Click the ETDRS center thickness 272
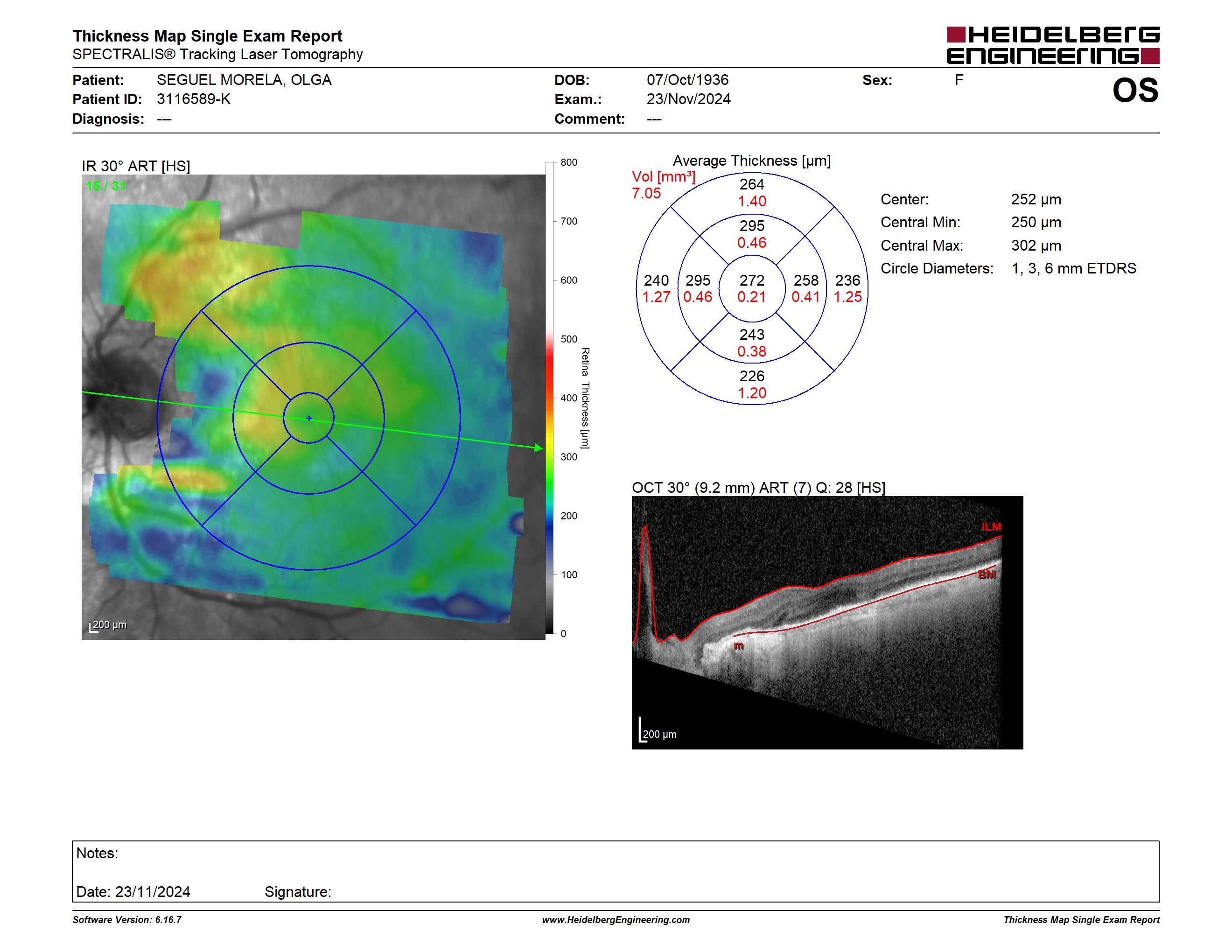Screen dimensions: 1232x952 [x=751, y=280]
